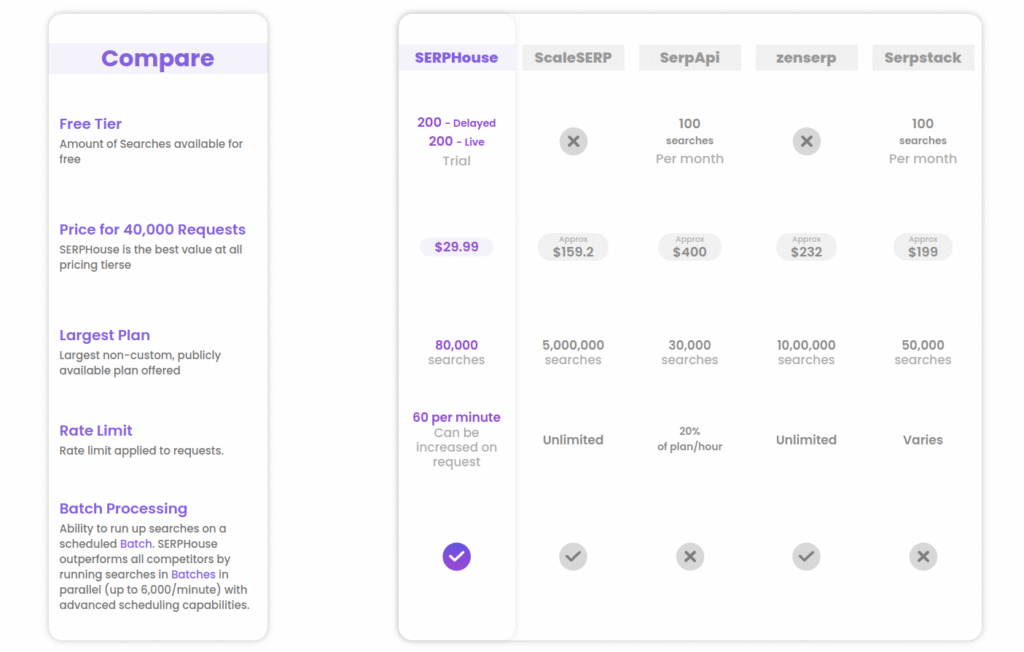Click the Approx $400 SerpApi price badge
1024x652 pixels.
(x=689, y=247)
